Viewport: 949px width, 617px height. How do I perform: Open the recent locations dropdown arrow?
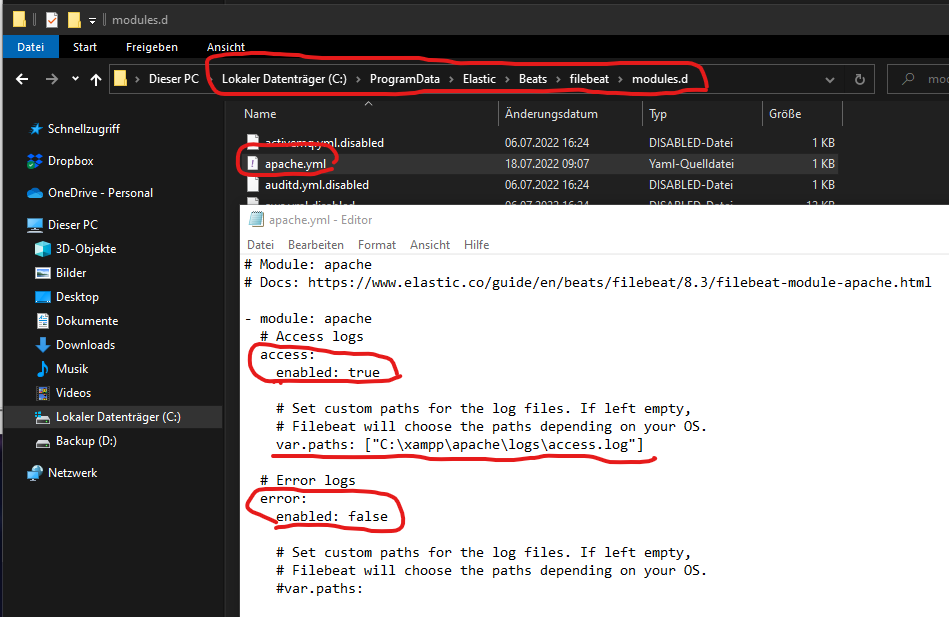(x=75, y=79)
